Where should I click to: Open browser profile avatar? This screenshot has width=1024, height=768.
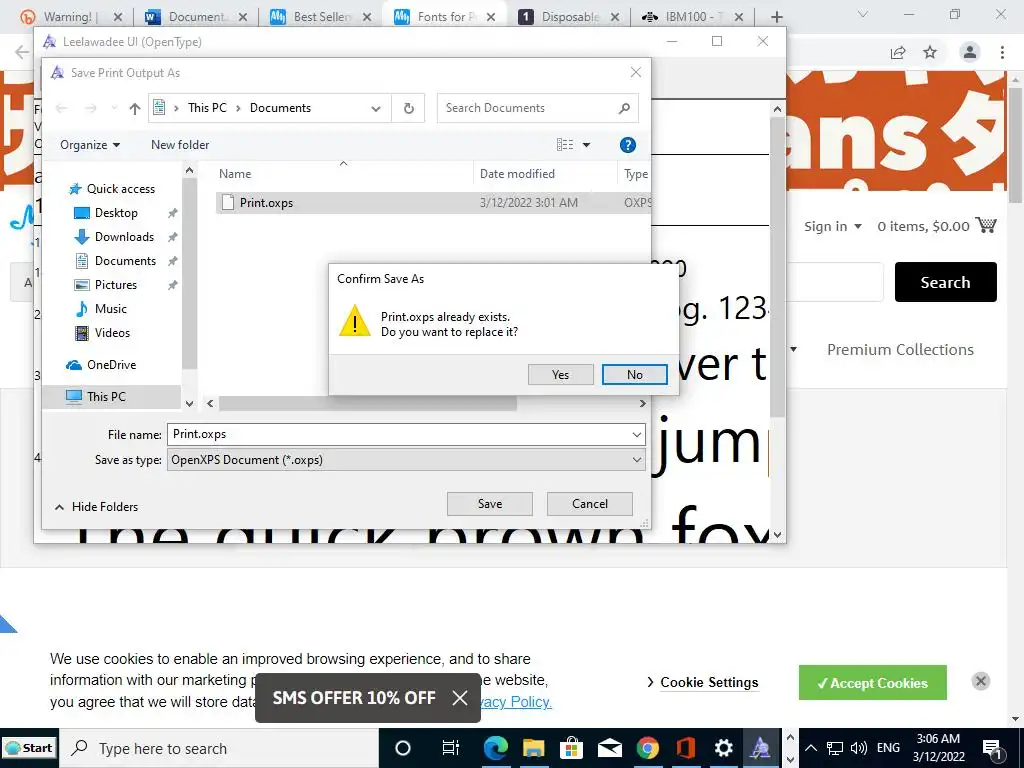(970, 52)
